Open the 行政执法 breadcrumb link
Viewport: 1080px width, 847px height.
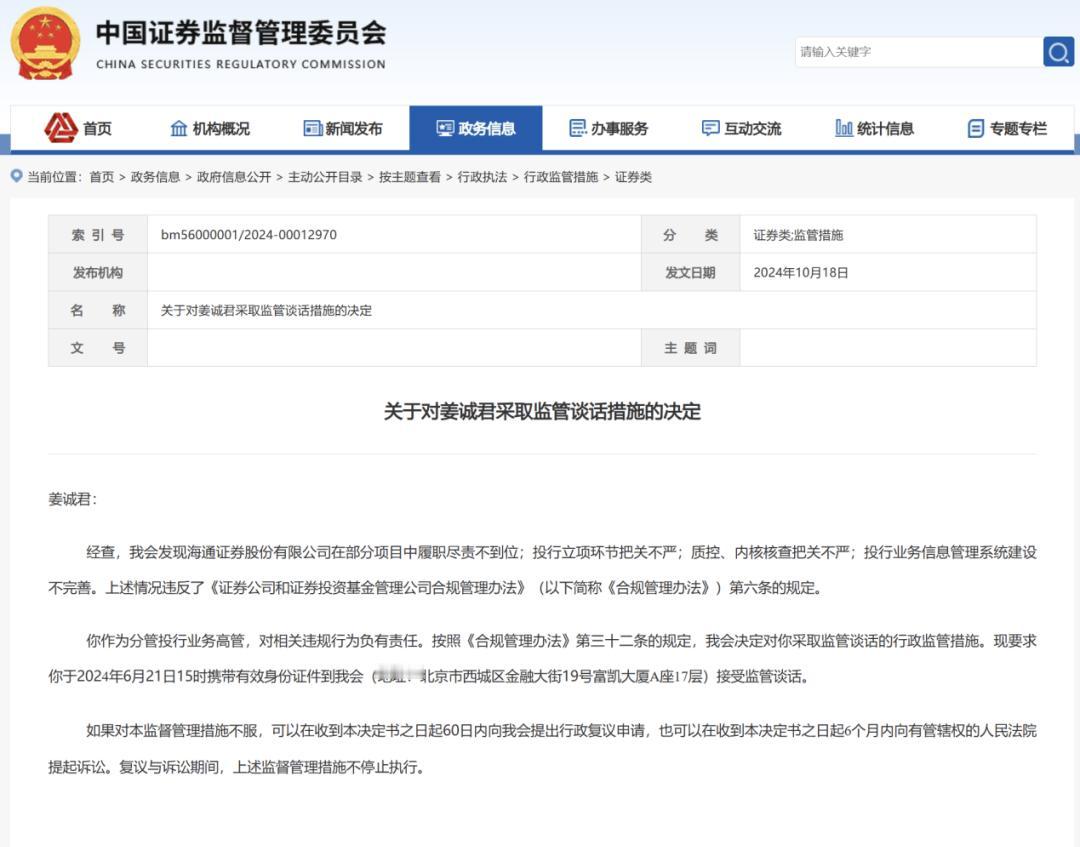[x=482, y=177]
